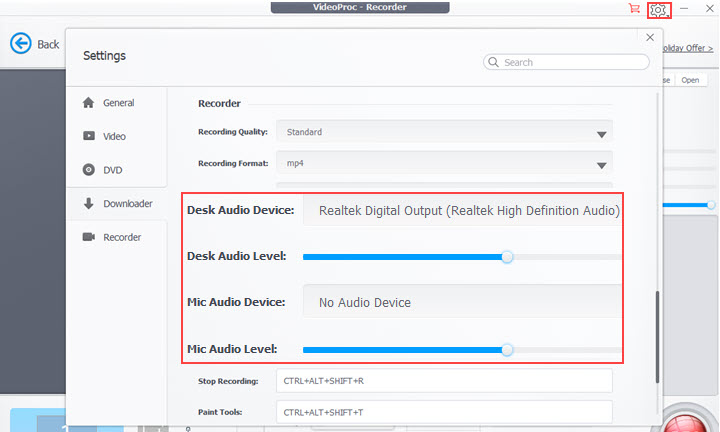The height and width of the screenshot is (432, 720).
Task: Select the Recorder camera icon
Action: (89, 237)
